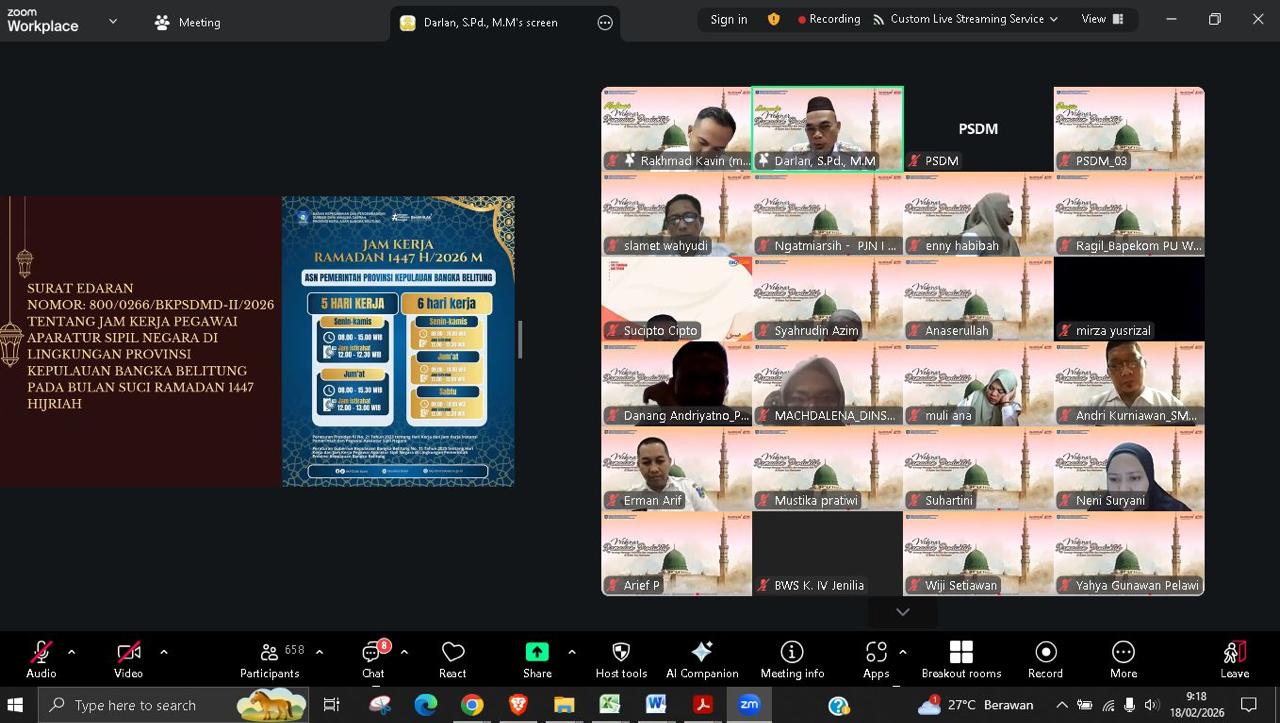Switch to the Meeting tab
Viewport: 1280px width, 723px height.
[x=187, y=22]
